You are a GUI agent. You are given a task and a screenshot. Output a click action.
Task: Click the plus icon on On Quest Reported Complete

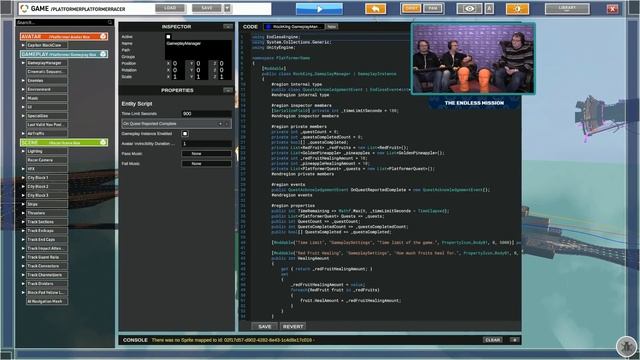(220, 124)
